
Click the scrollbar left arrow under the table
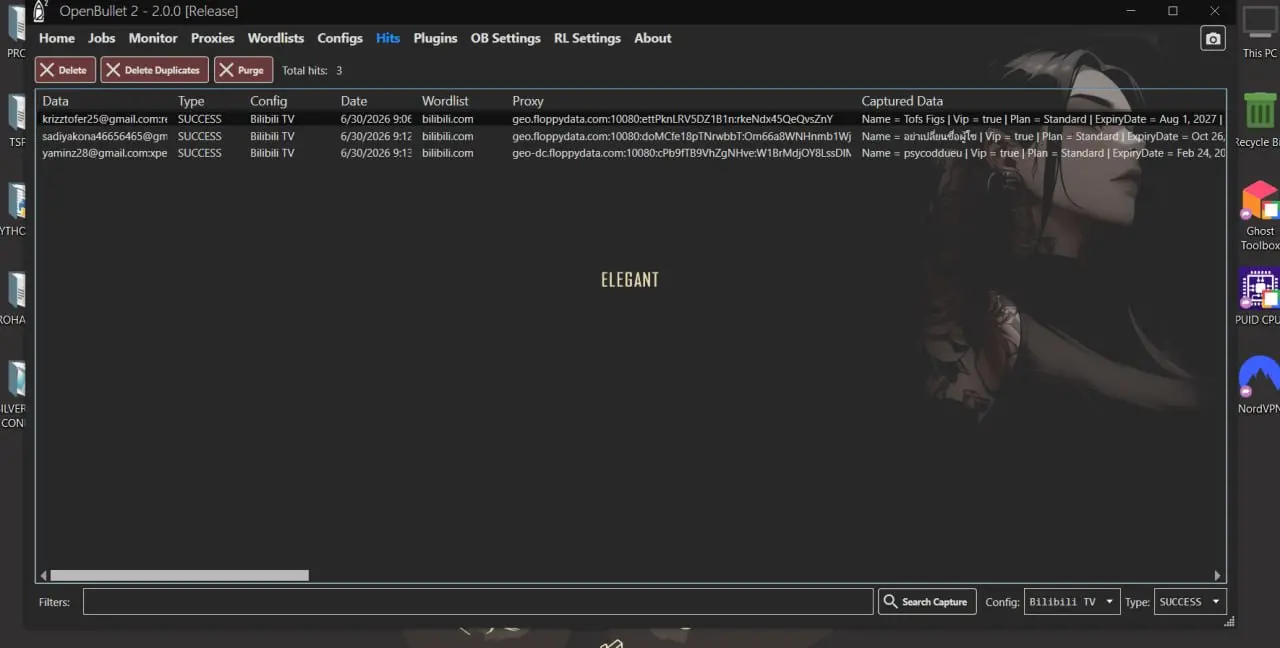43,575
